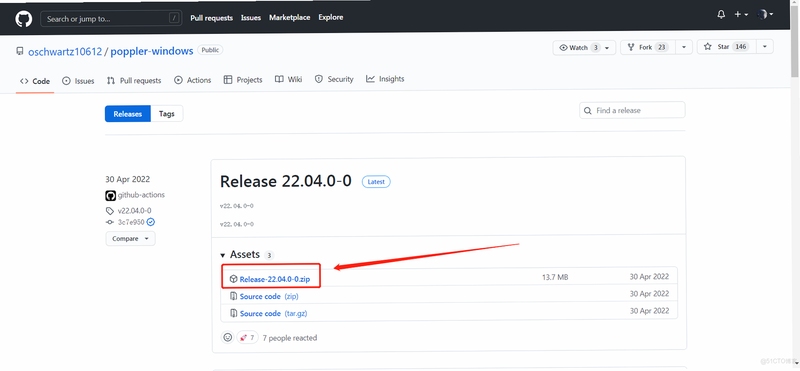Click the Find a release search box
Screen dimensions: 800x371
point(632,110)
